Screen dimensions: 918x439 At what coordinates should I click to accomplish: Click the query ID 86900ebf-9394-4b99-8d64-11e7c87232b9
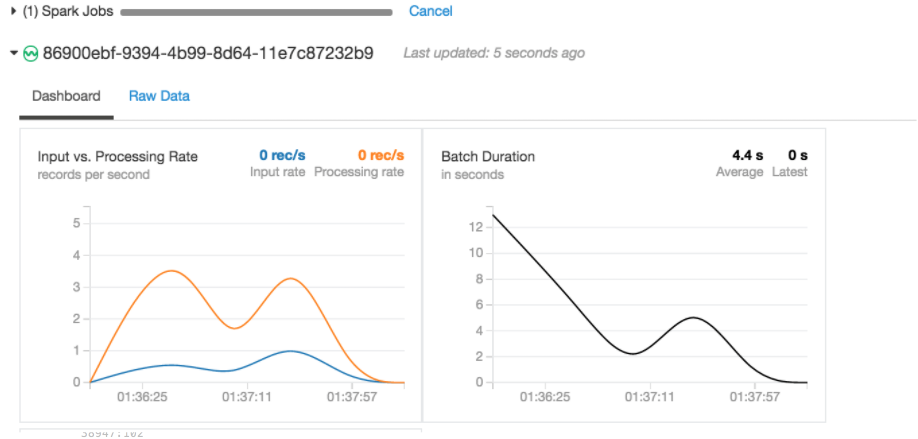[x=208, y=53]
